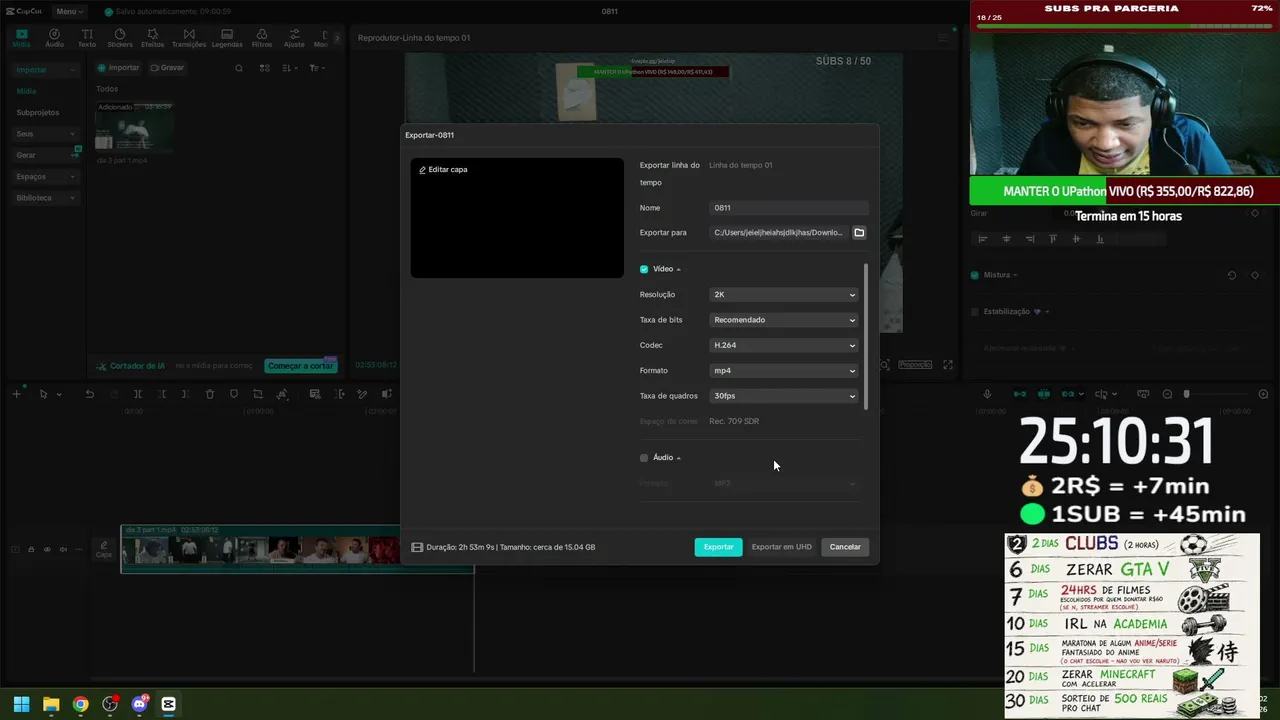Screen dimensions: 1280x720
Task: Show more tabs with the right arrow
Action: pos(337,38)
